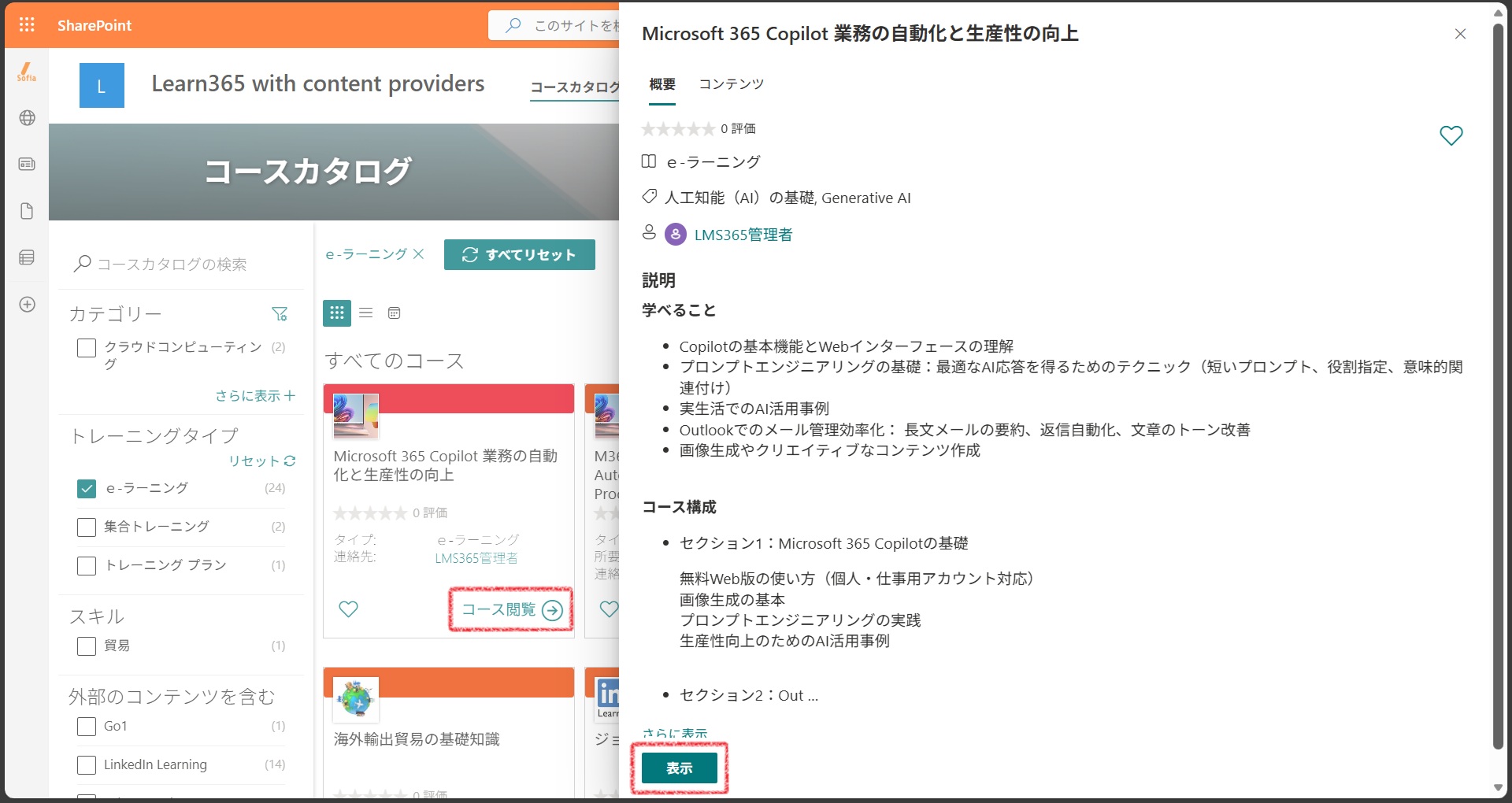
Task: Open the SharePoint app launcher grid
Action: click(27, 25)
